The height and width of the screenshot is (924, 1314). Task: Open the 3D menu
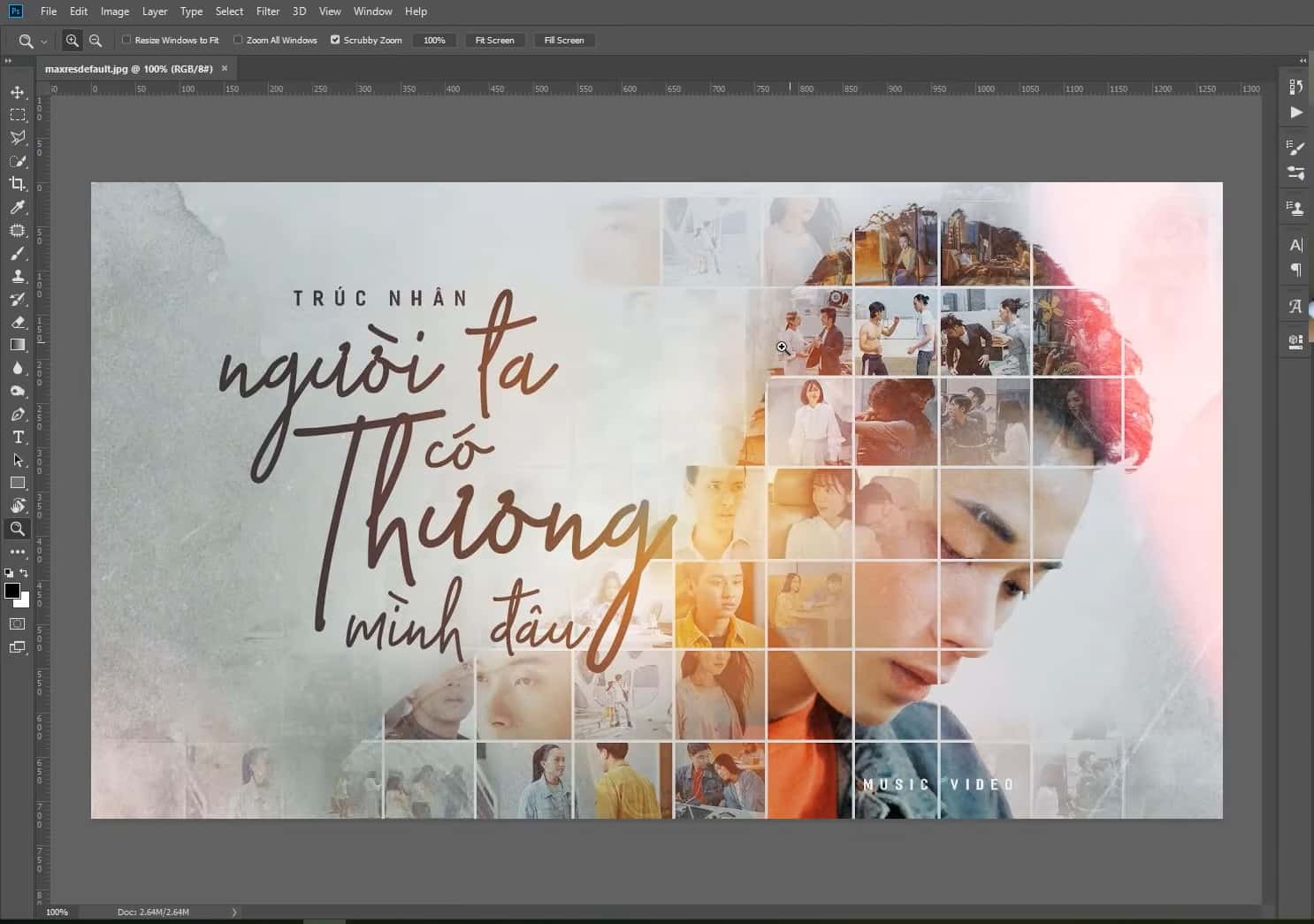pos(300,11)
